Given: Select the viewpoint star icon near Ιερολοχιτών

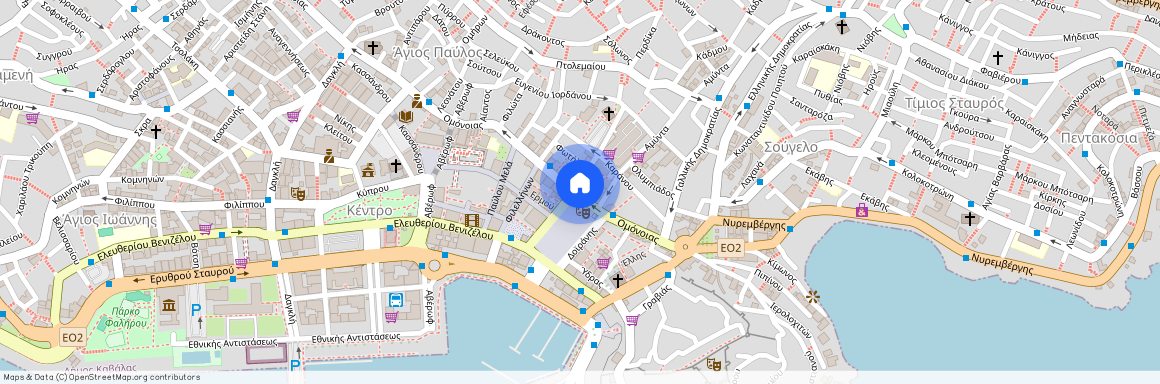Looking at the screenshot, I should coord(813,297).
